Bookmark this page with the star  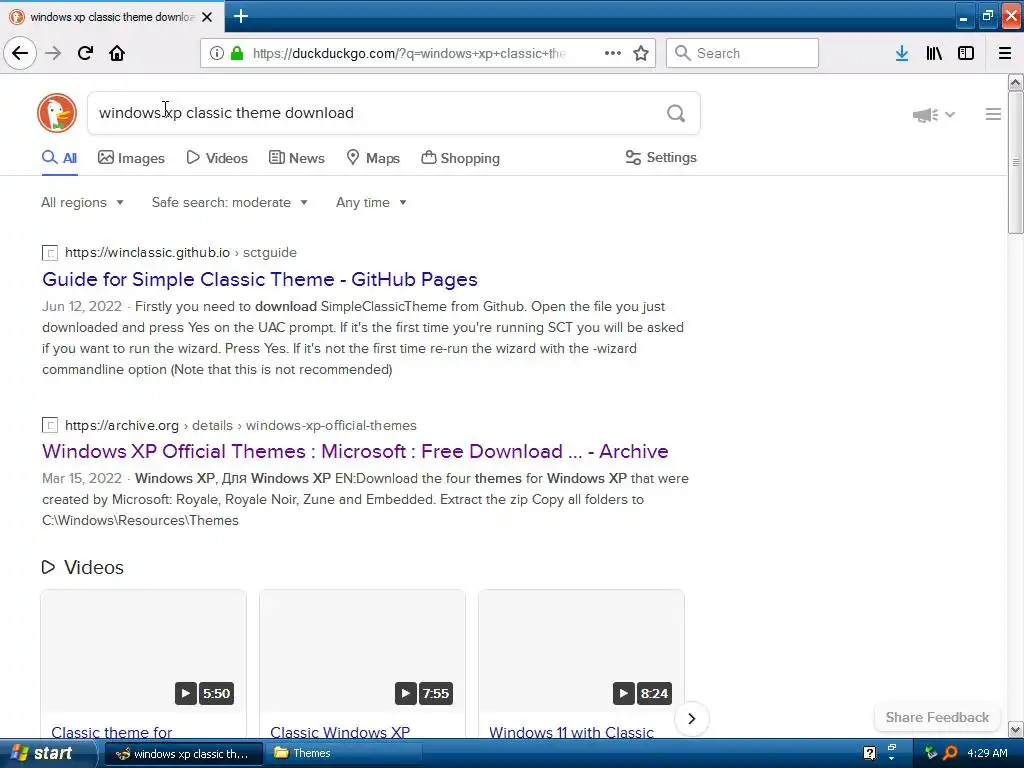tap(641, 53)
